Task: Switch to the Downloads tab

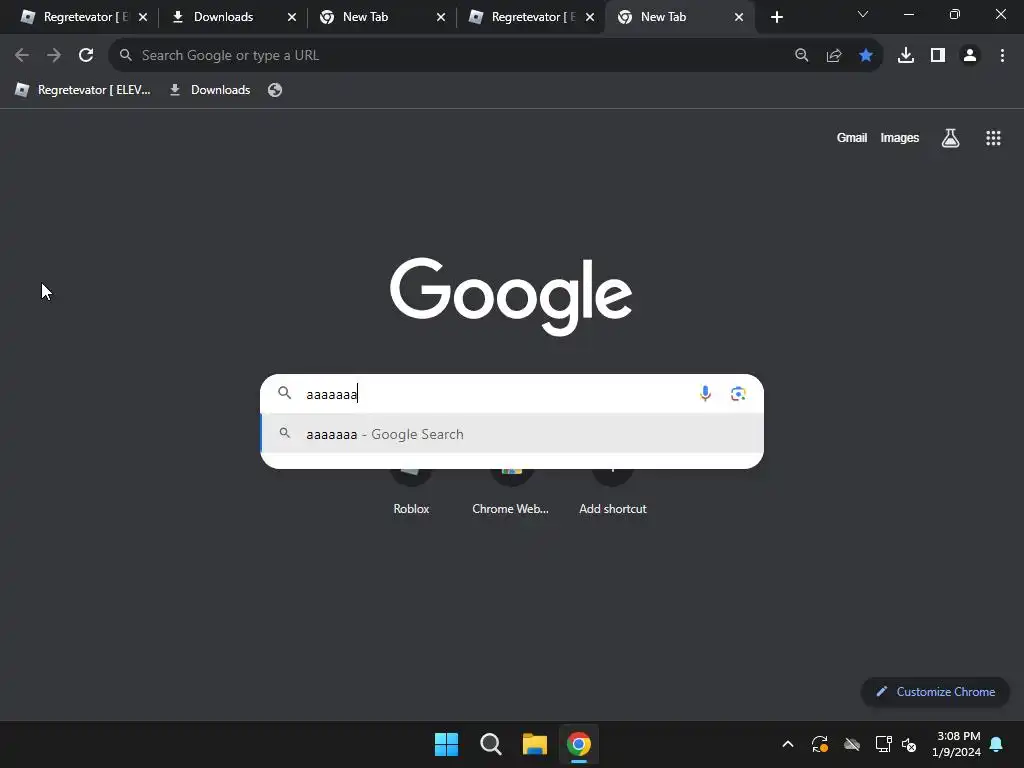Action: (x=223, y=17)
